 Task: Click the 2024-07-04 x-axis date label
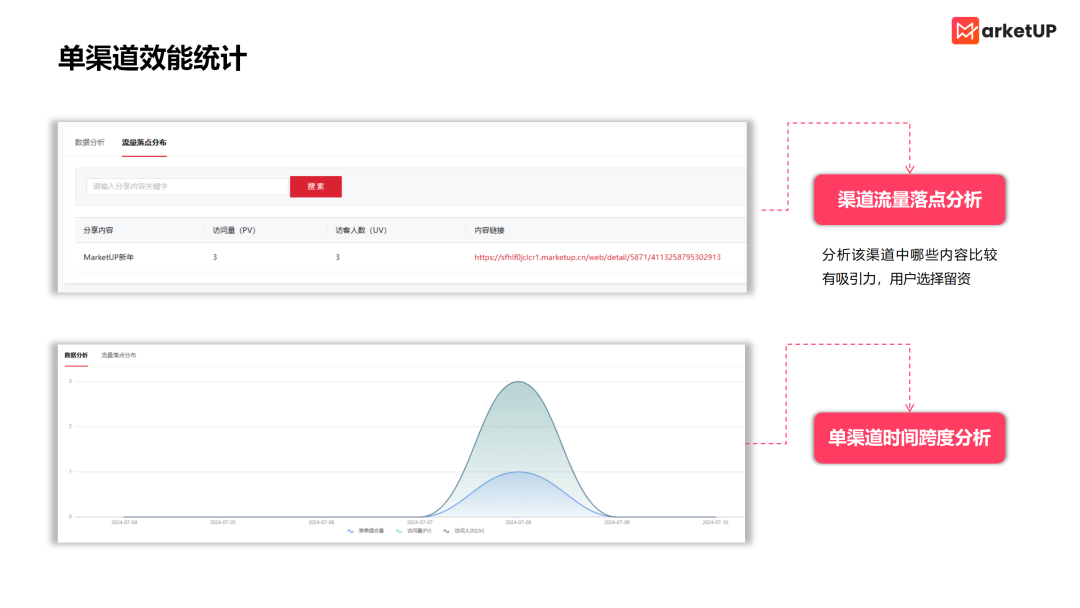click(125, 523)
